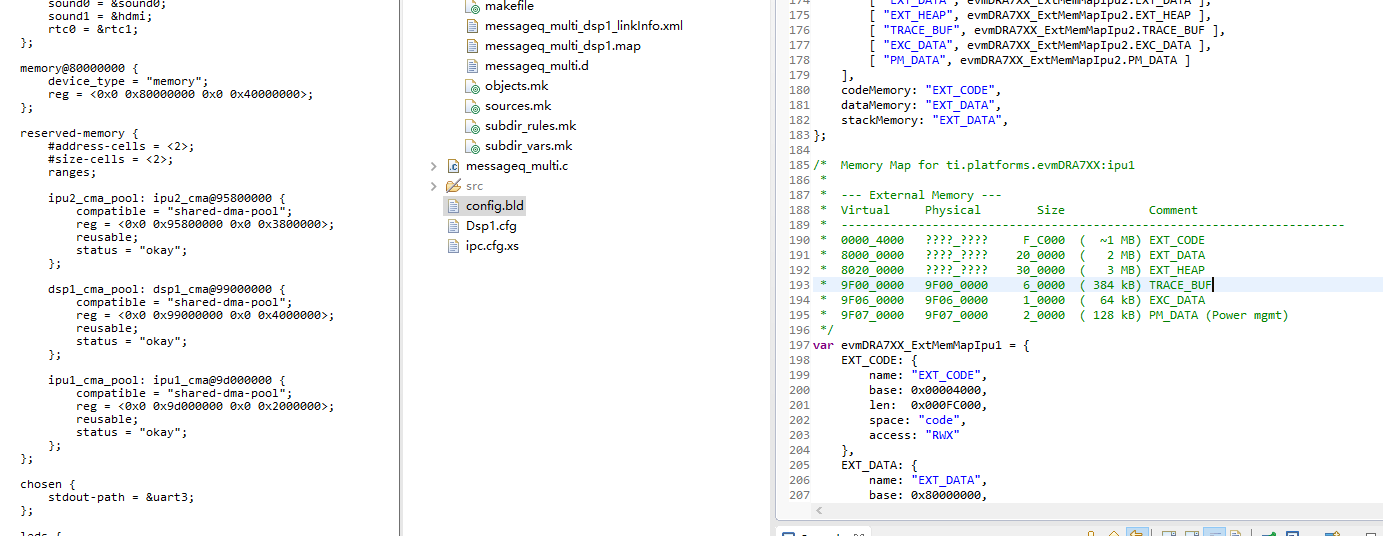Select sources.mk in the project tree

tap(518, 106)
